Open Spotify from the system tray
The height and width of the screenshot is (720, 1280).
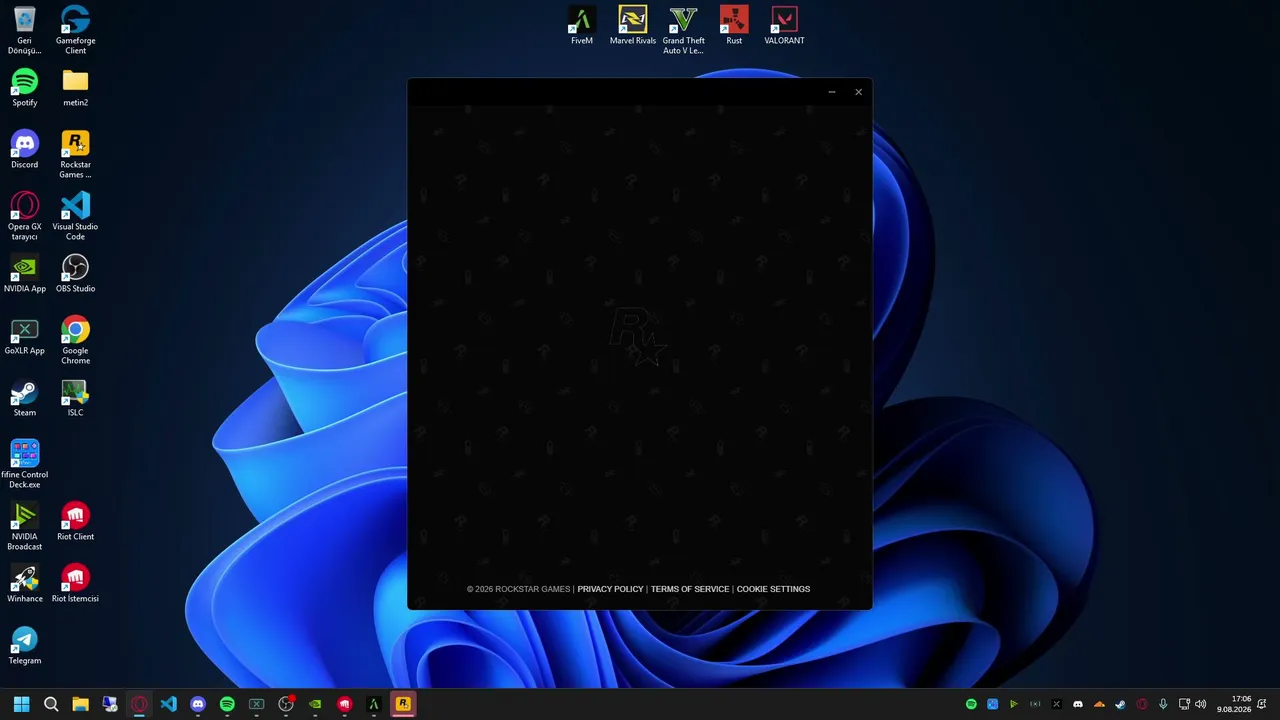971,704
